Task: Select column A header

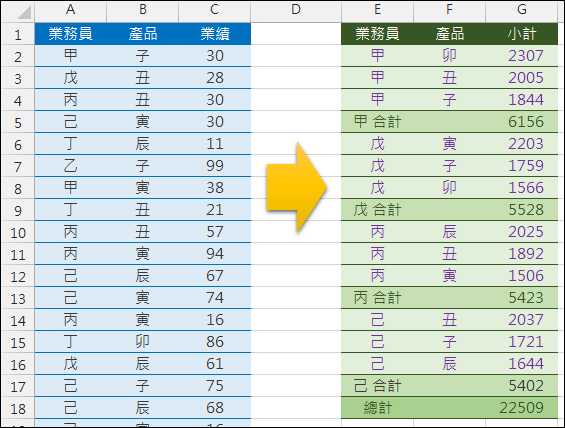Action: pyautogui.click(x=71, y=12)
